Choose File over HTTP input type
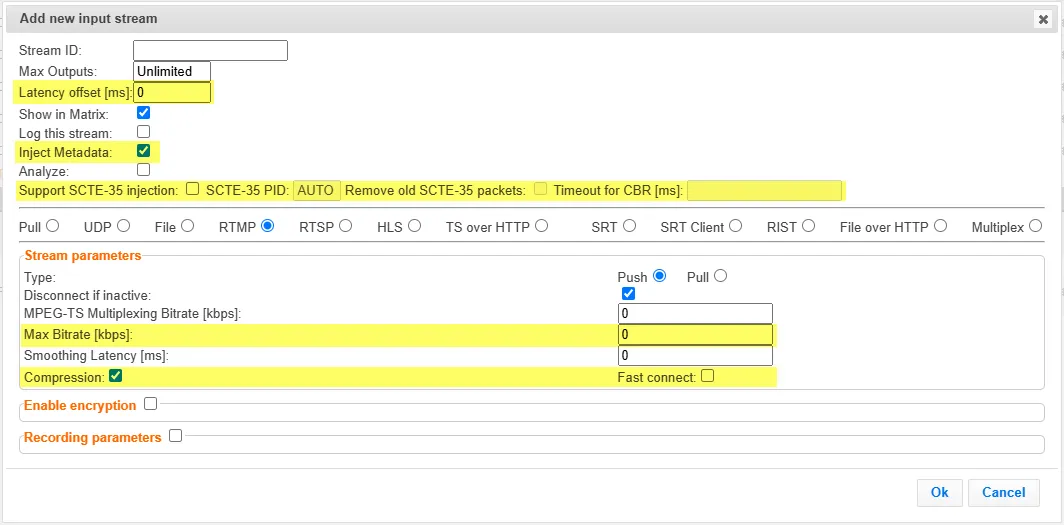The height and width of the screenshot is (525, 1064). pos(940,226)
